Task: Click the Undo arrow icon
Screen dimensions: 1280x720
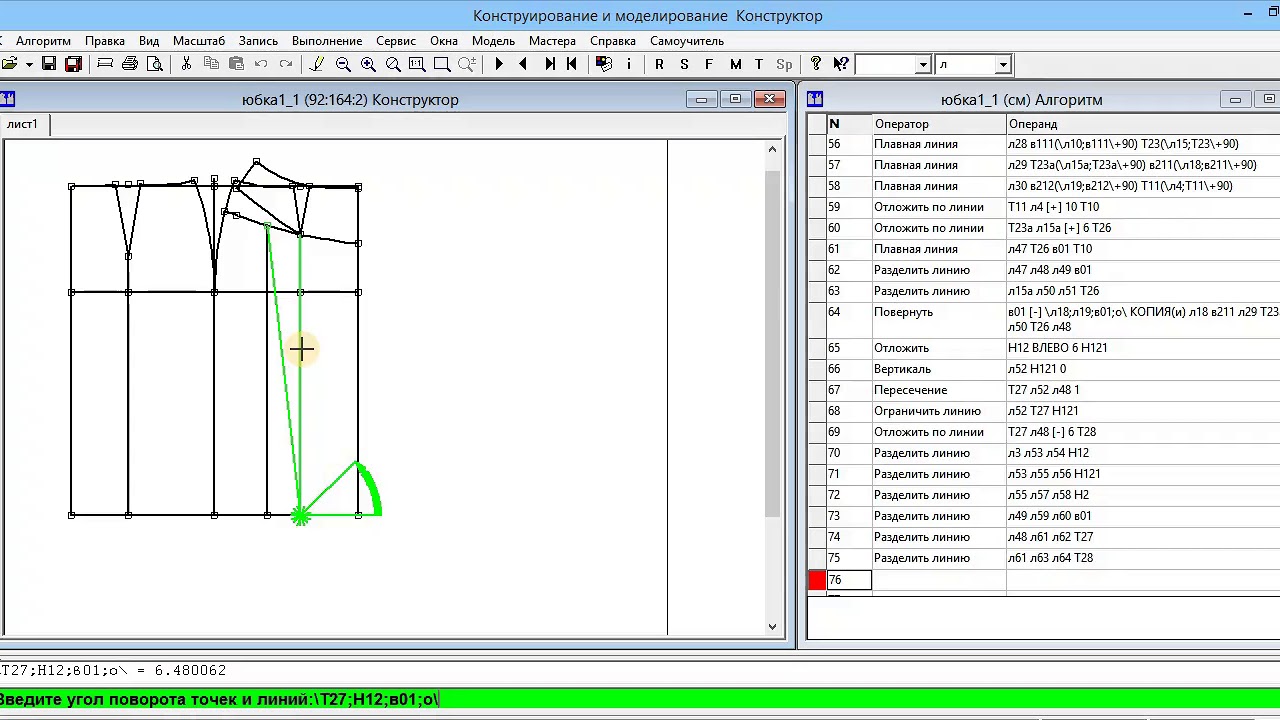Action: tap(261, 64)
